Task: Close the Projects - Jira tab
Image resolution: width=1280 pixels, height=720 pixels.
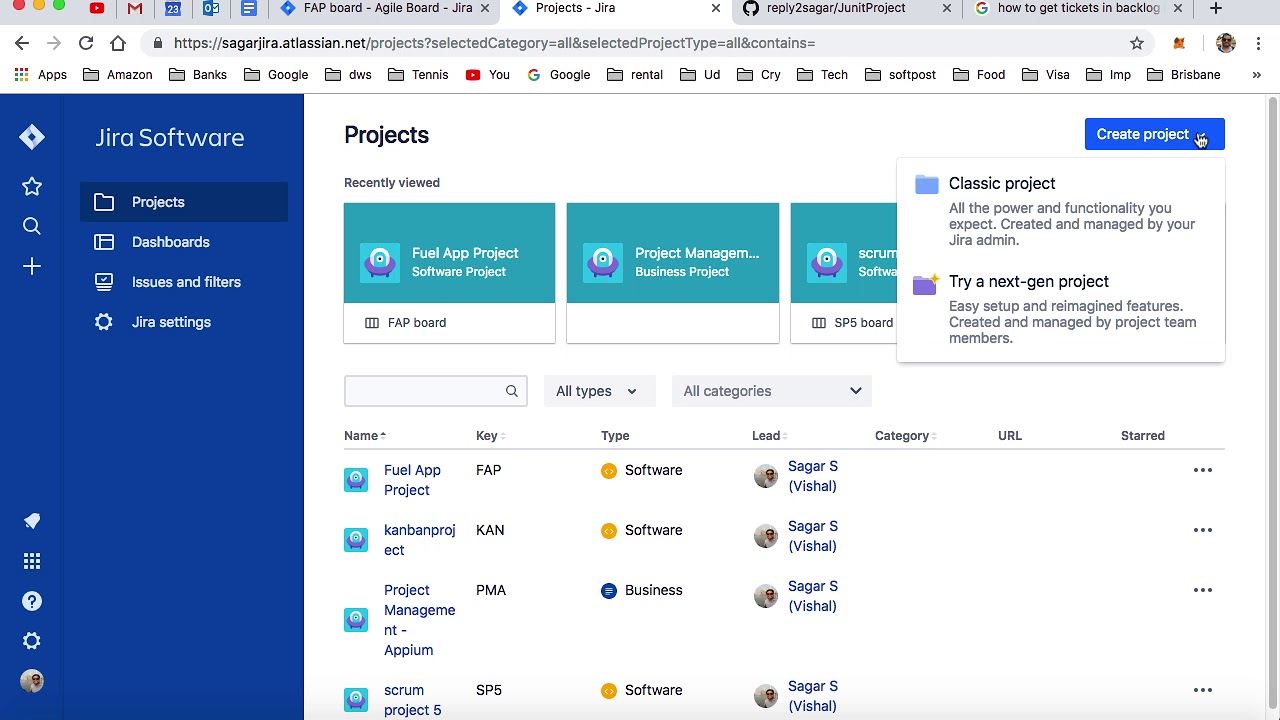Action: [716, 8]
